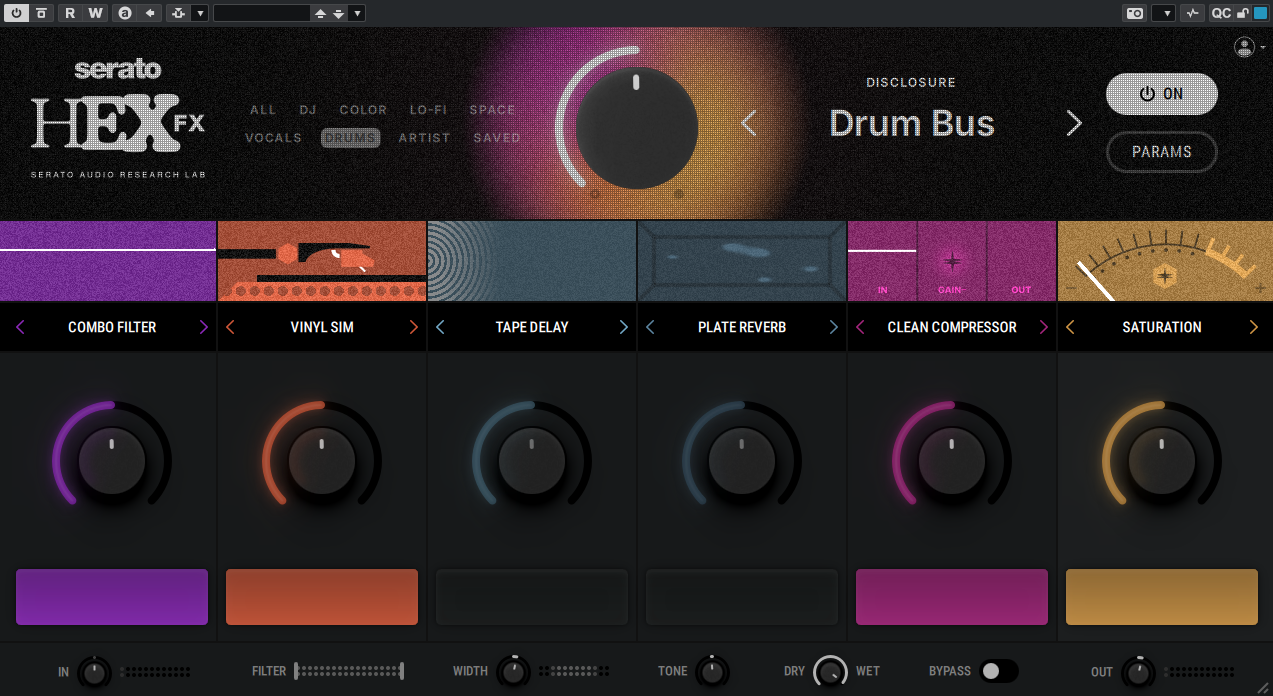The image size is (1273, 696).
Task: Select the COLOR preset category
Action: 363,110
